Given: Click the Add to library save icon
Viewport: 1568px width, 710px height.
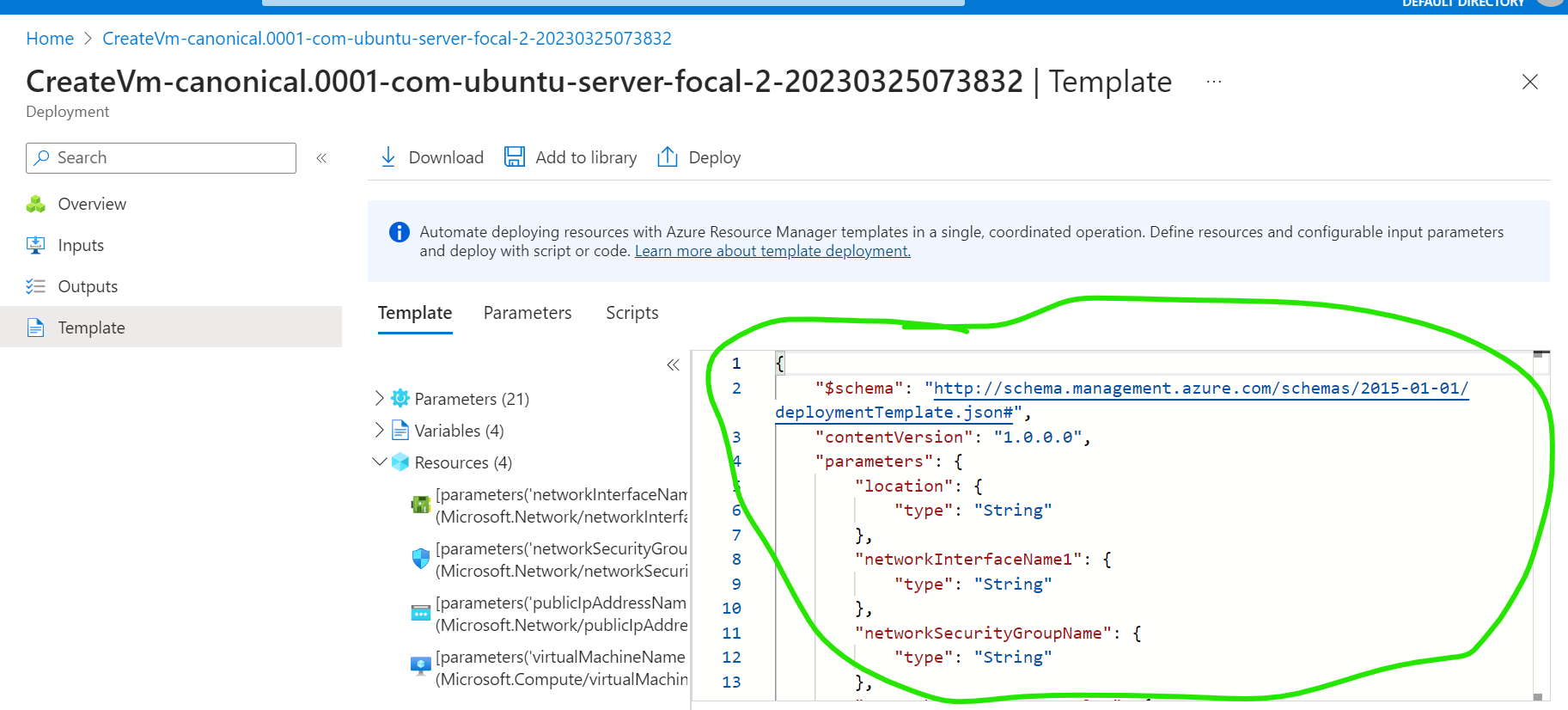Looking at the screenshot, I should pyautogui.click(x=515, y=157).
